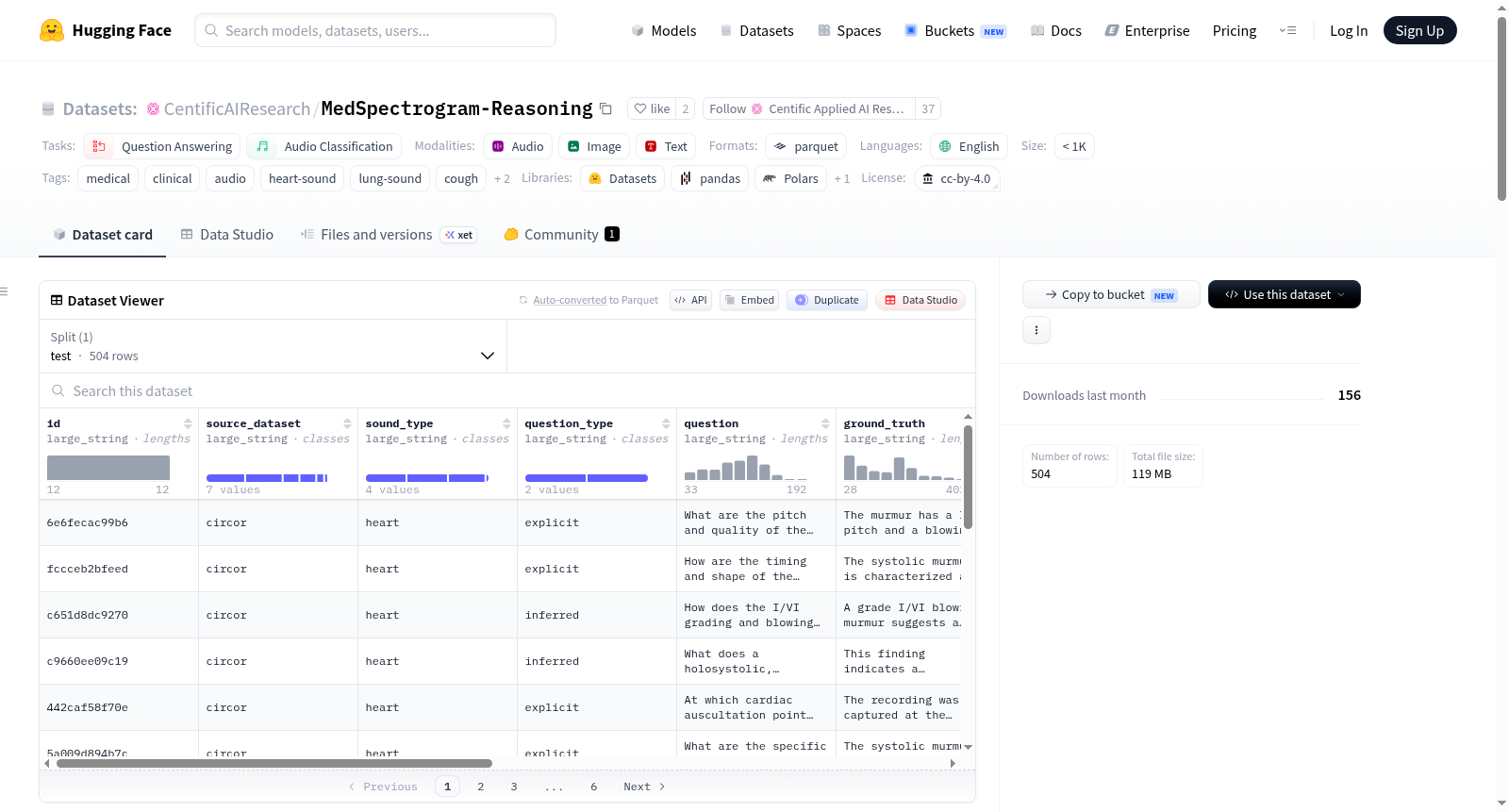Click the English language tag
1509x812 pixels.
(970, 146)
